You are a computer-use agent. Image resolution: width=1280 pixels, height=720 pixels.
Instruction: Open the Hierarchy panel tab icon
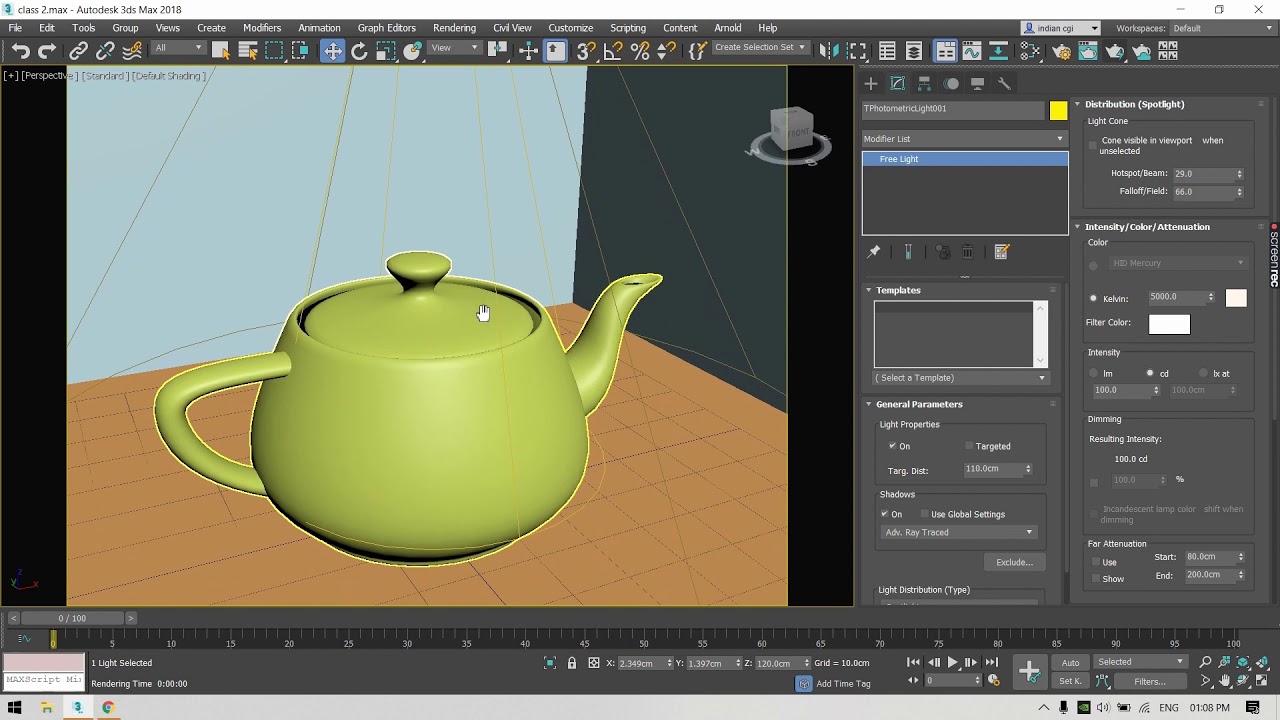pos(924,84)
